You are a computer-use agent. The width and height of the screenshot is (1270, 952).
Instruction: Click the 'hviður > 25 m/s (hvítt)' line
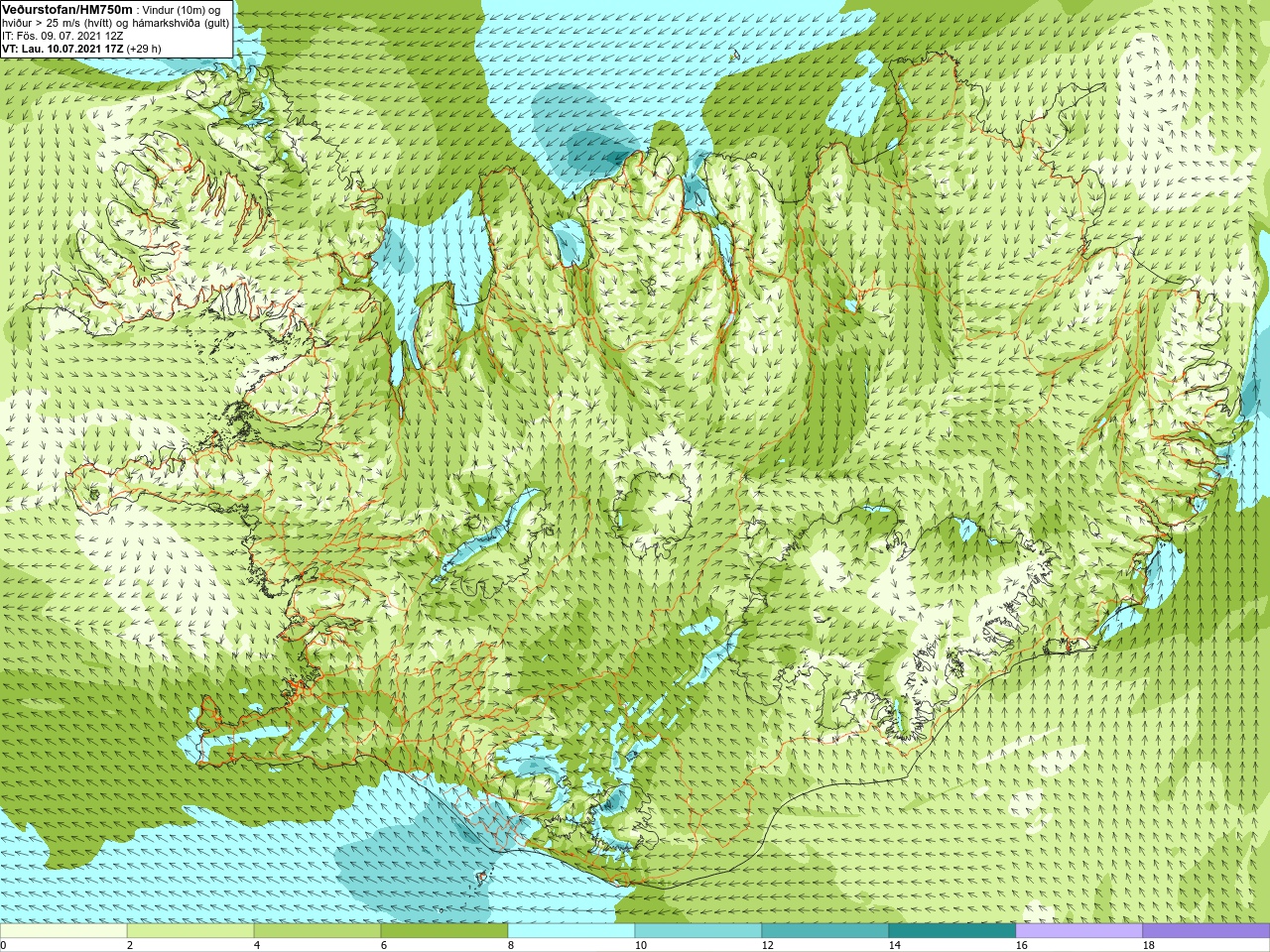57,23
